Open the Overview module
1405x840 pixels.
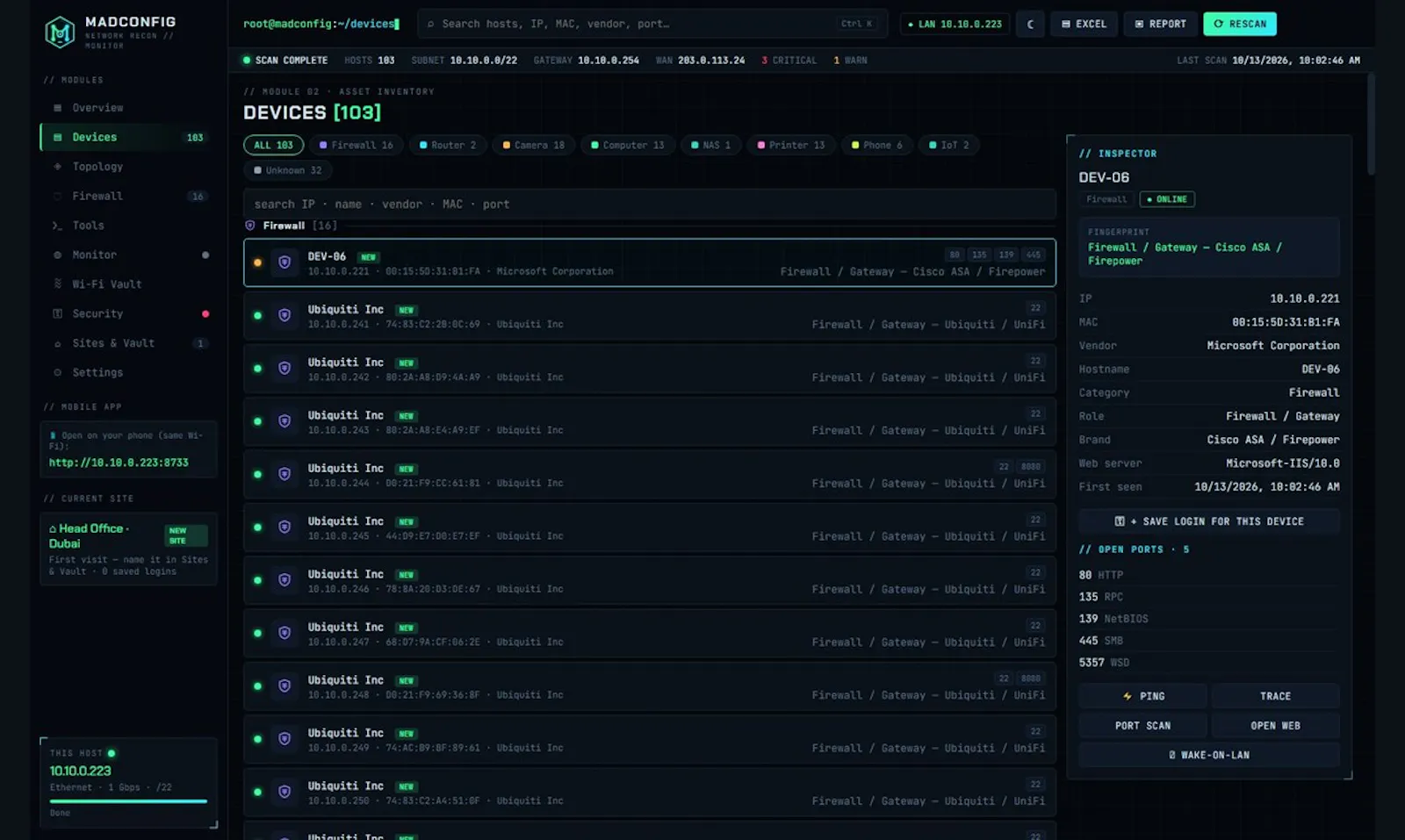click(128, 108)
